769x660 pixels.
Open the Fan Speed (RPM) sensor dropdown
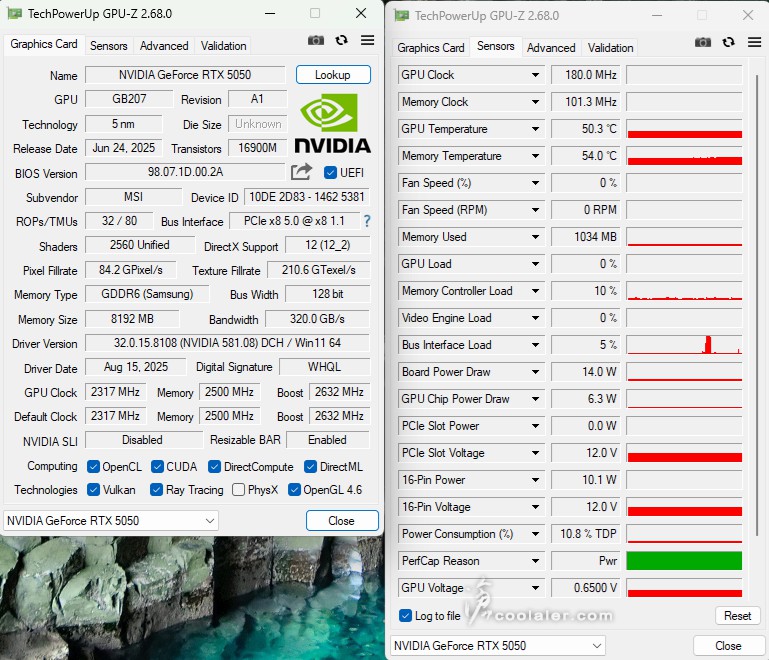point(535,210)
